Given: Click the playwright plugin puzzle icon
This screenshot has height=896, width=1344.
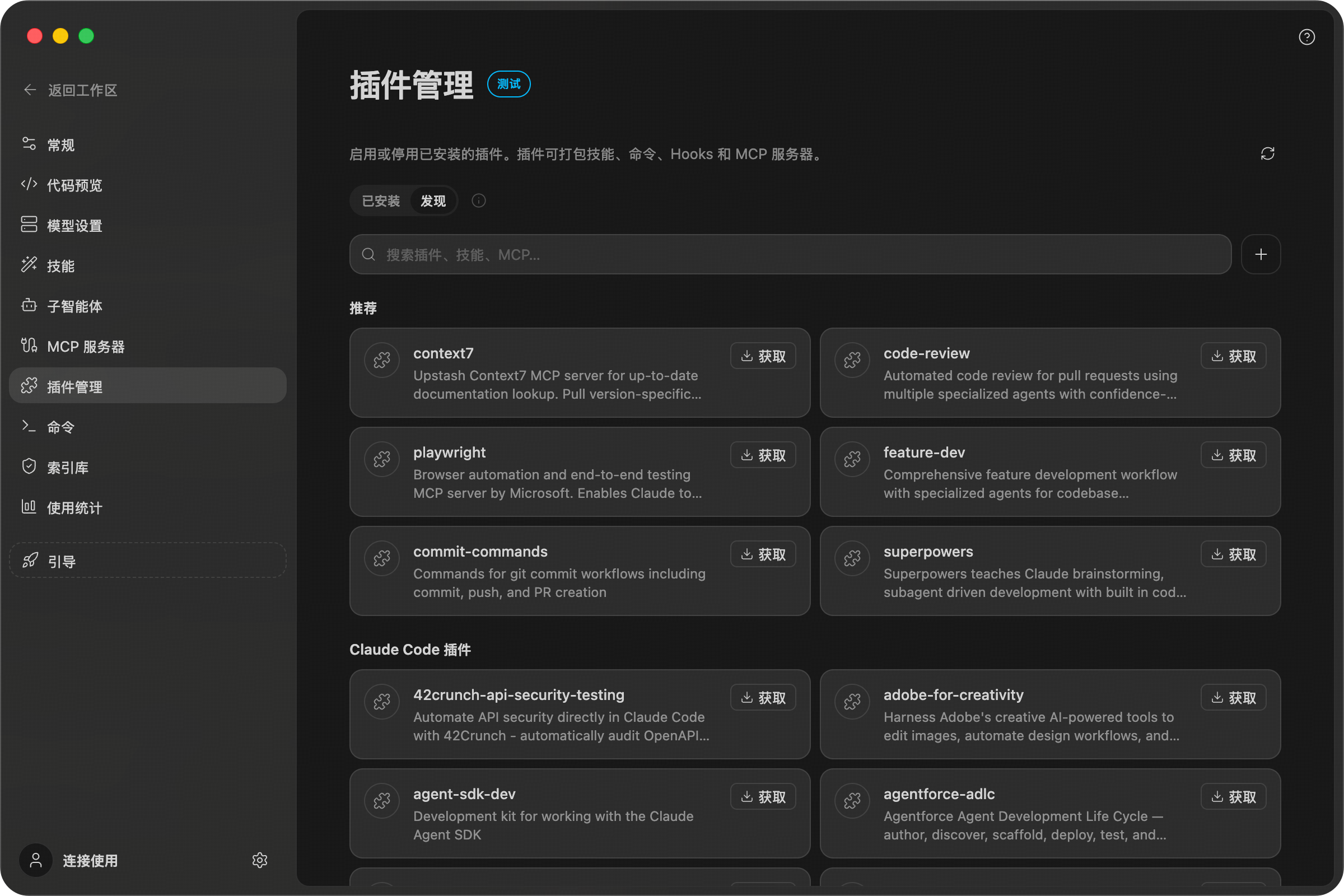Looking at the screenshot, I should pos(382,459).
